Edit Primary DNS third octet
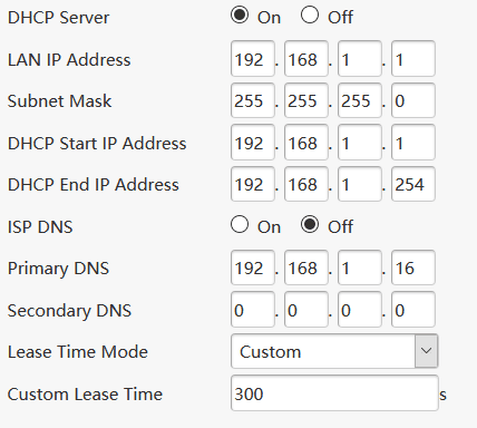Image resolution: width=477 pixels, height=428 pixels. [360, 268]
